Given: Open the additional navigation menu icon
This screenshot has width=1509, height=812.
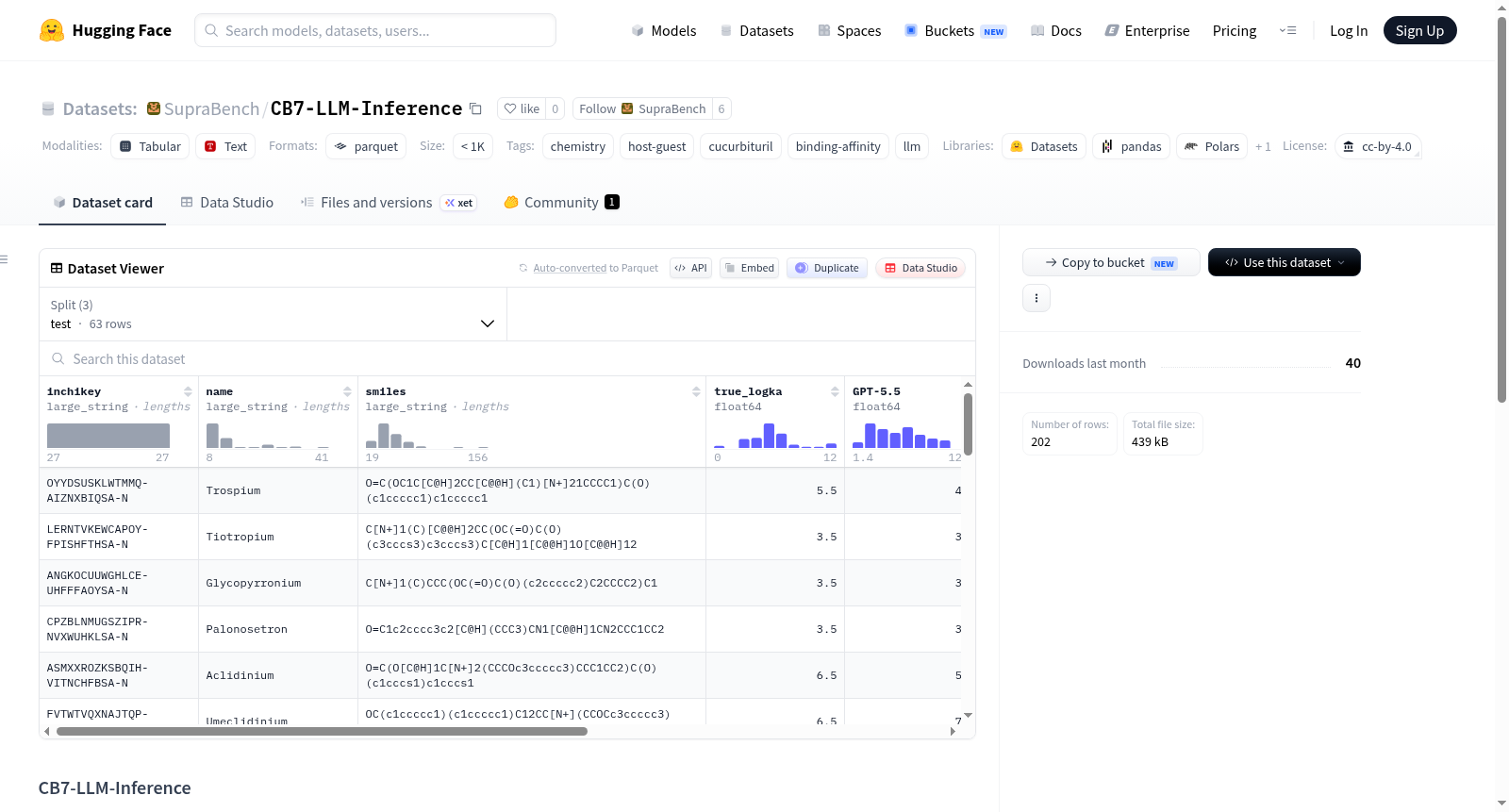Looking at the screenshot, I should (1287, 30).
